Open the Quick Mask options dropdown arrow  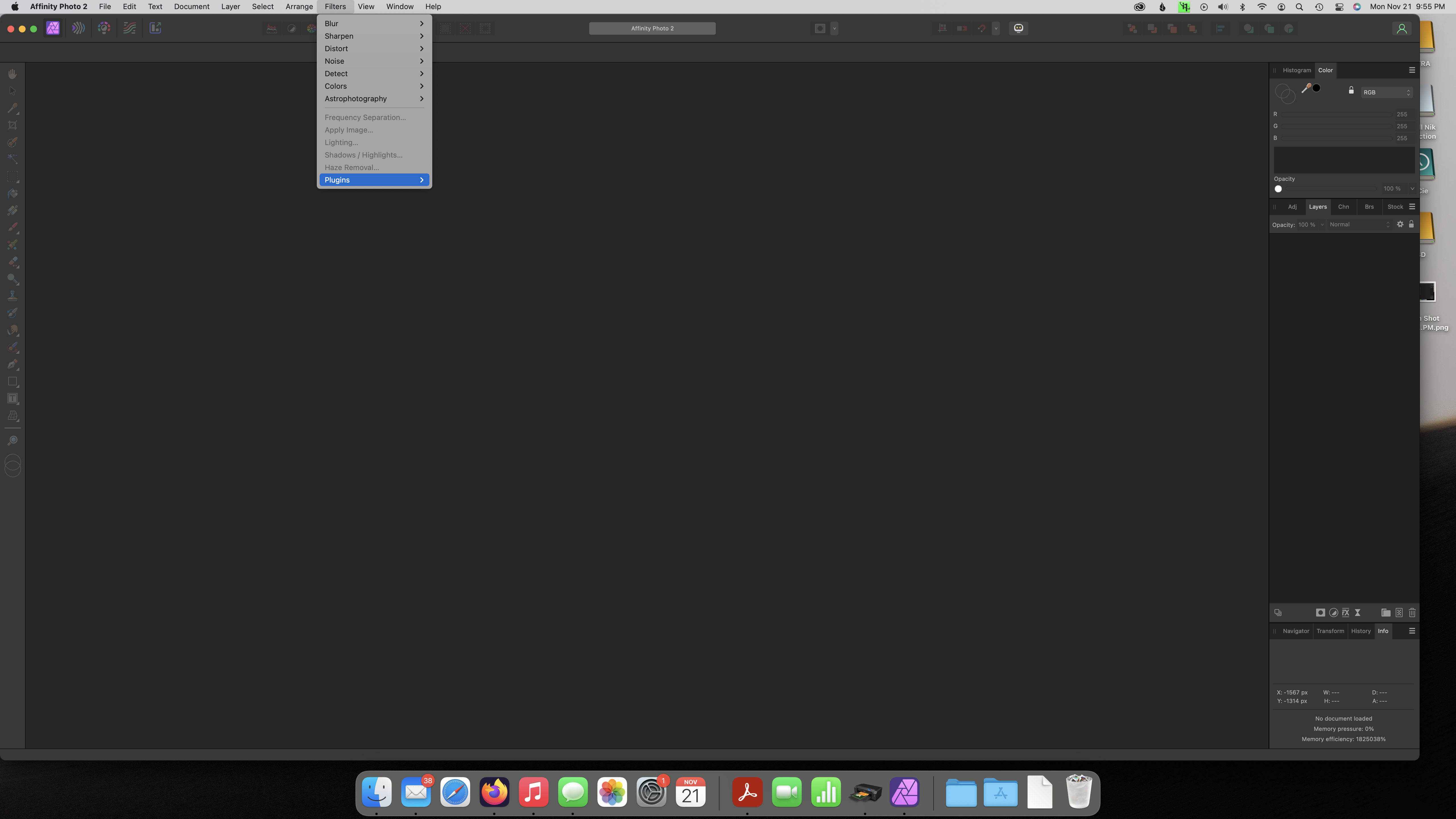[x=834, y=28]
